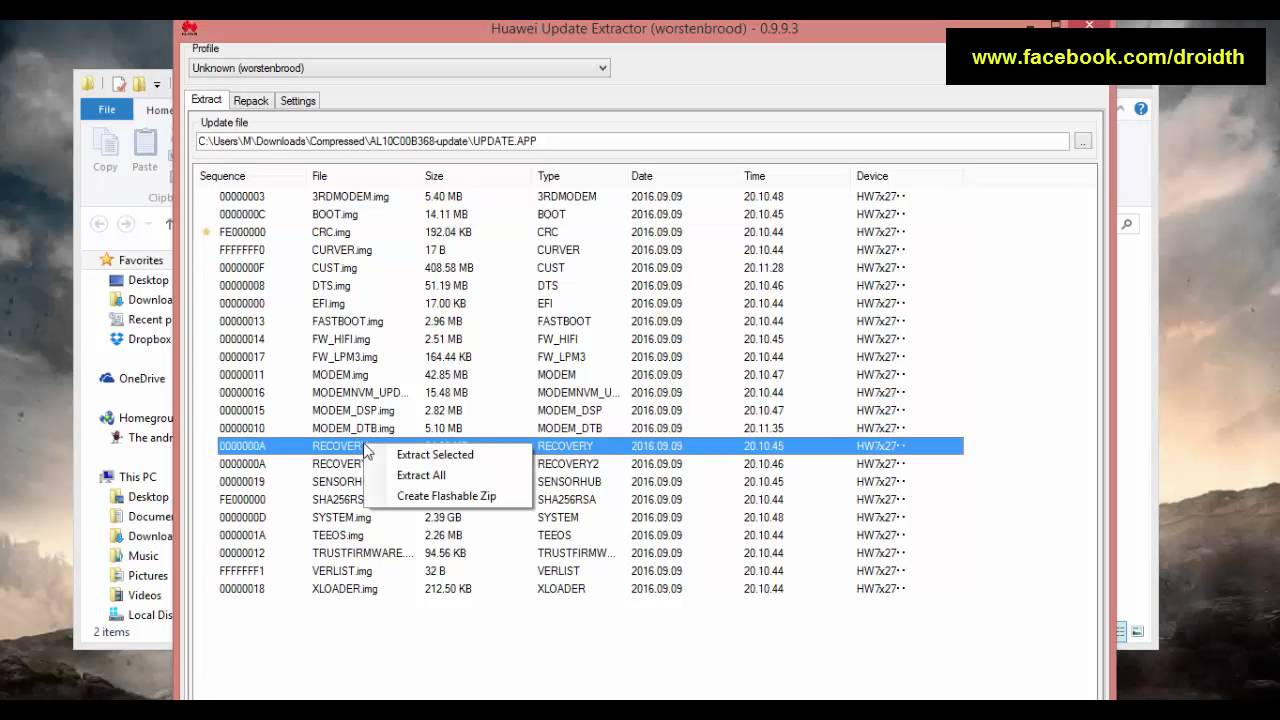Choose Extract All from context menu
This screenshot has height=720, width=1280.
[x=421, y=476]
